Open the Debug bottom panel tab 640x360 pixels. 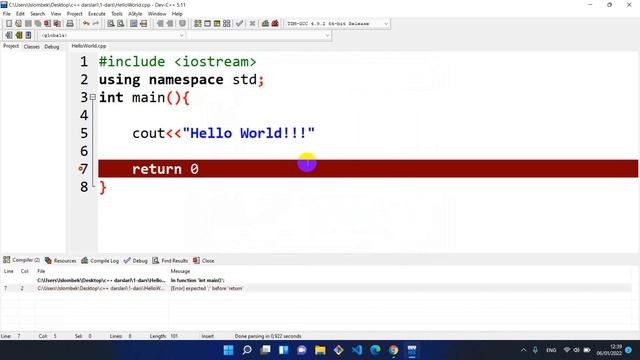coord(136,260)
